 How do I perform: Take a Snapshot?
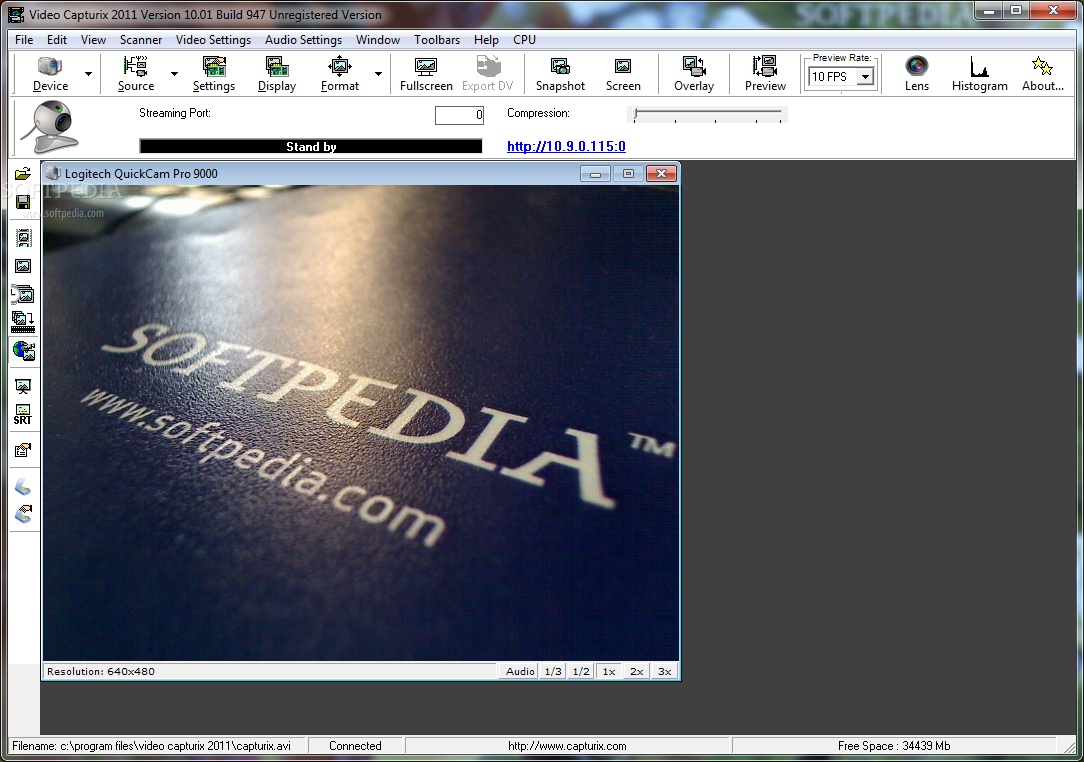[x=560, y=75]
